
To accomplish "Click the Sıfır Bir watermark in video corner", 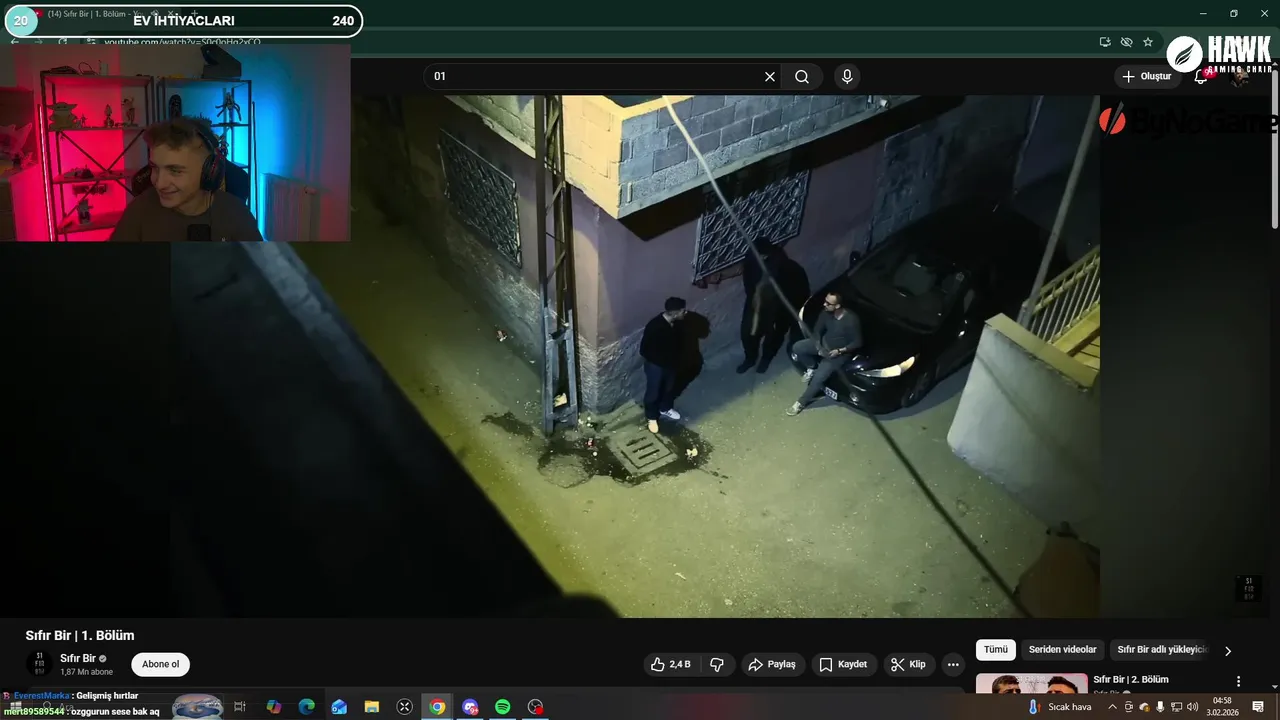I will click(1247, 588).
